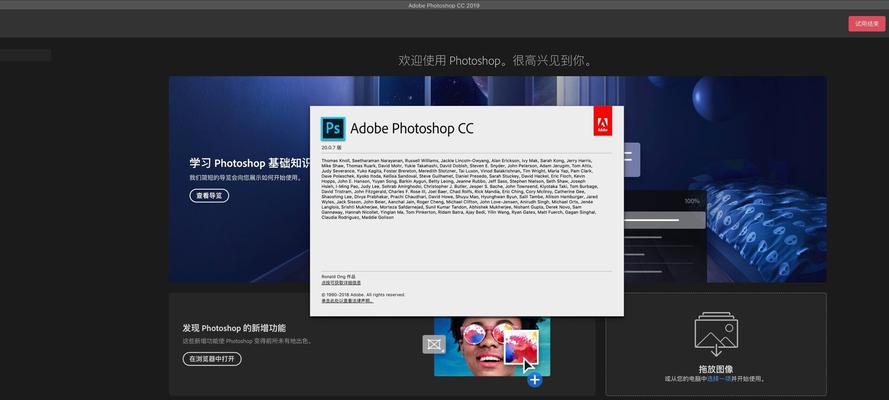Click the blue plus icon on the feature thumbnail
Viewport: 889px width, 400px height.
point(534,380)
